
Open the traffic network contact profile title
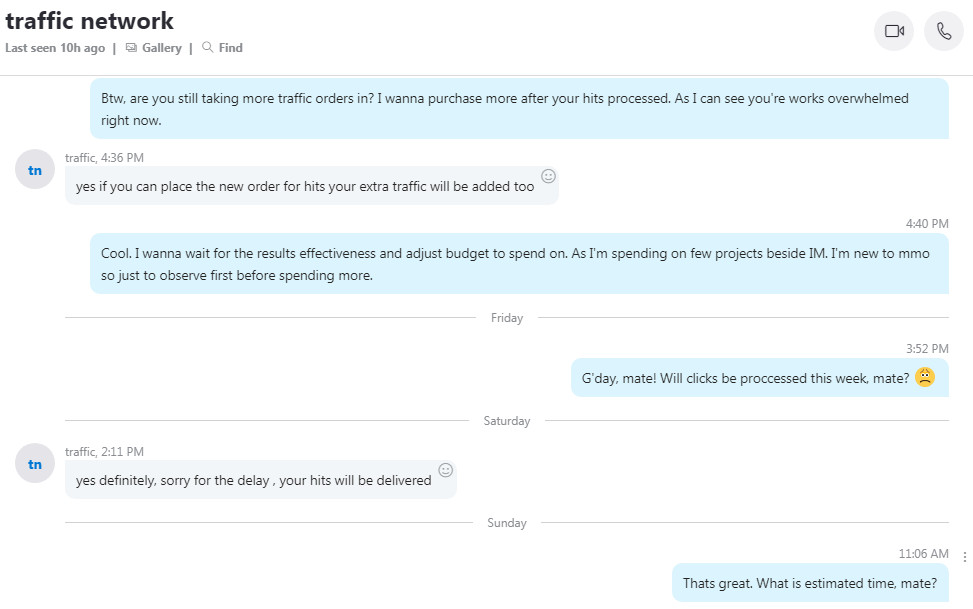coord(89,21)
